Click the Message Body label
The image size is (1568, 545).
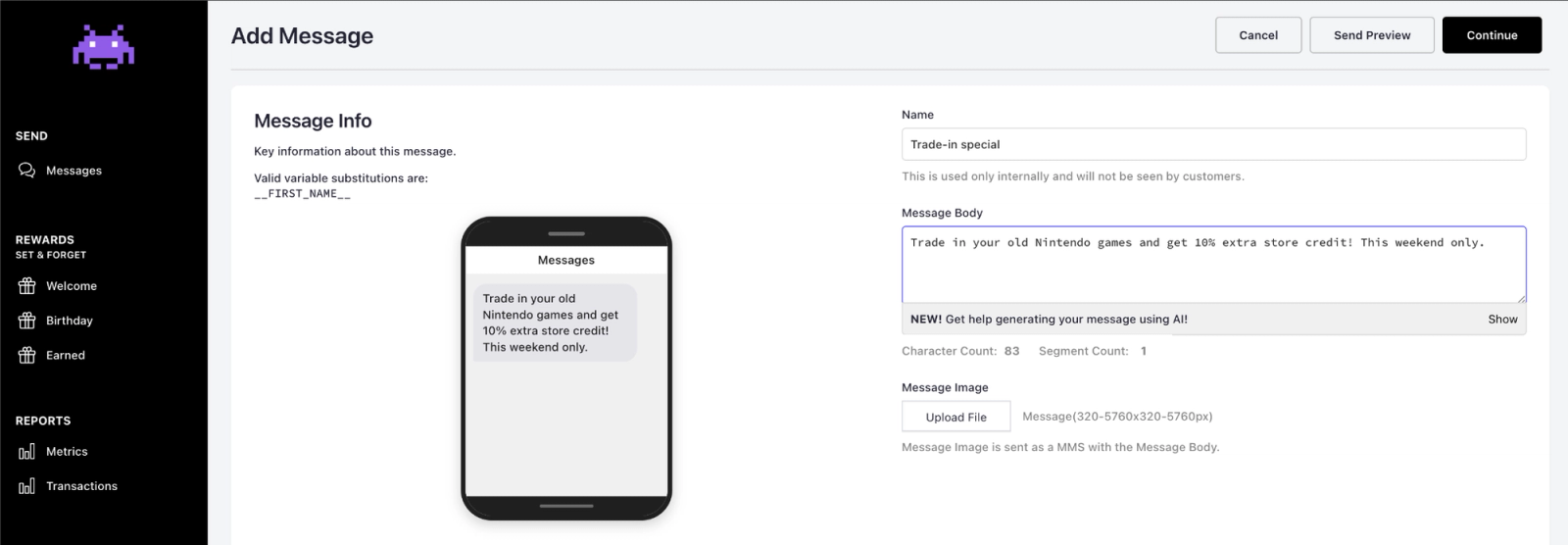click(942, 213)
